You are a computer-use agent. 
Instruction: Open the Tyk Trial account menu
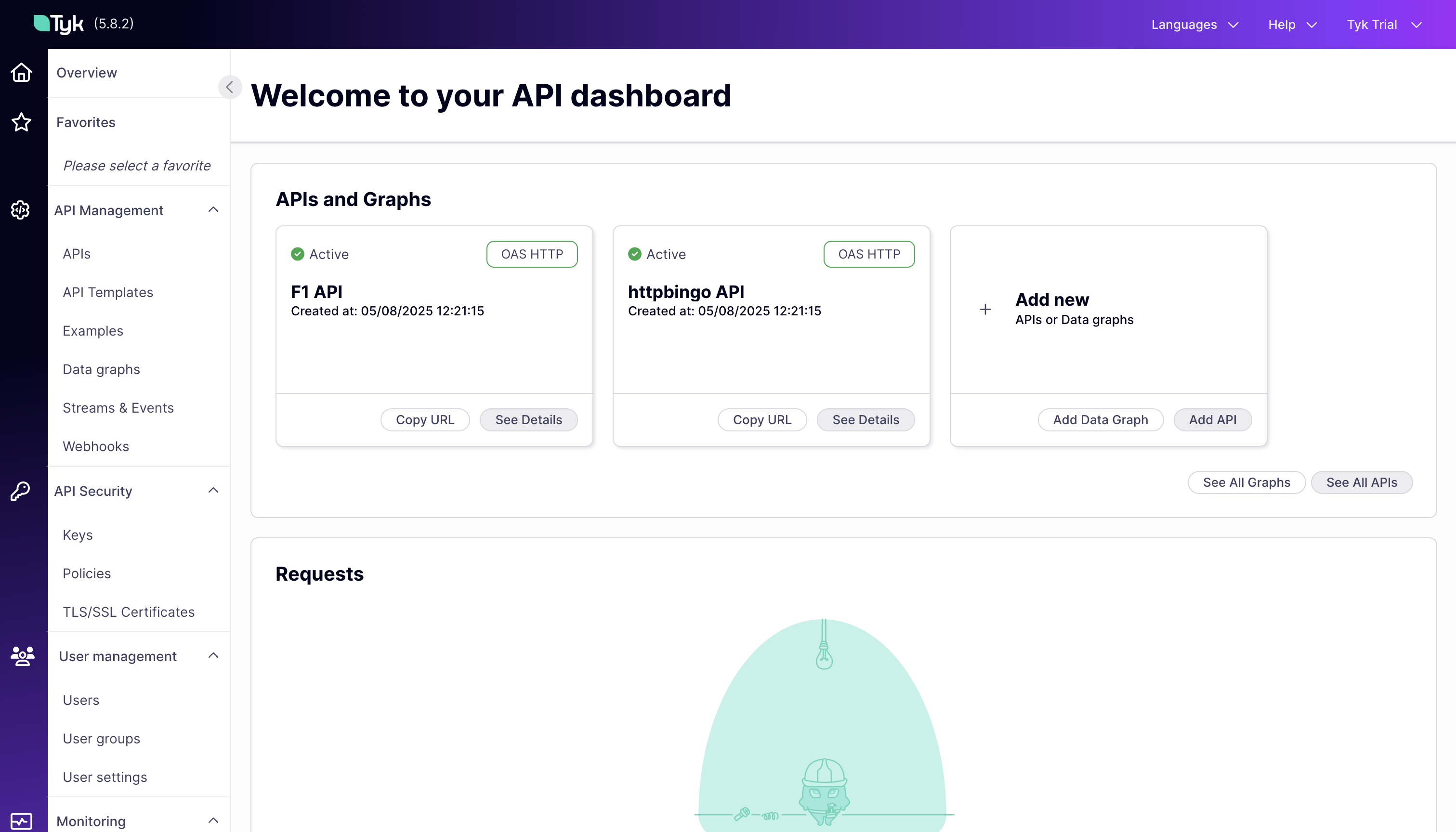(x=1383, y=25)
